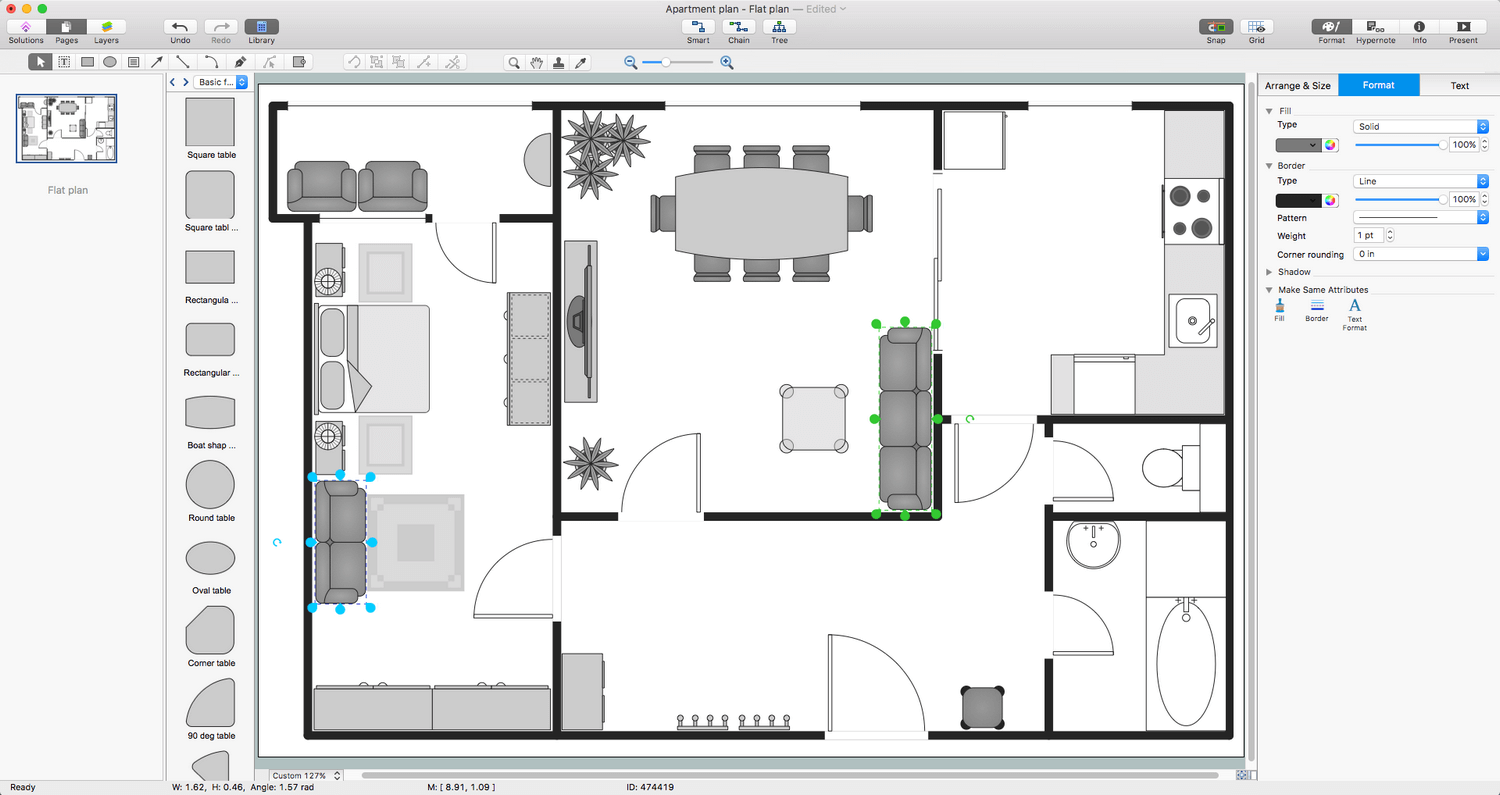This screenshot has height=795, width=1500.
Task: Open the Text tab in the panel
Action: pos(1460,85)
